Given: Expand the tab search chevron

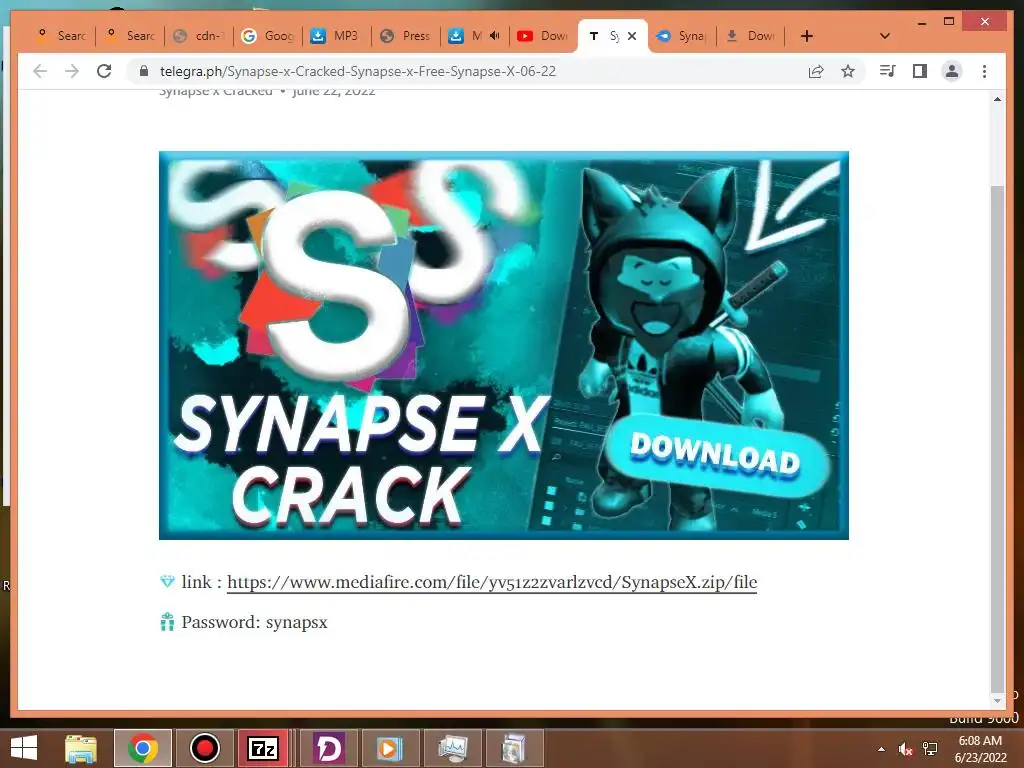Looking at the screenshot, I should click(885, 36).
